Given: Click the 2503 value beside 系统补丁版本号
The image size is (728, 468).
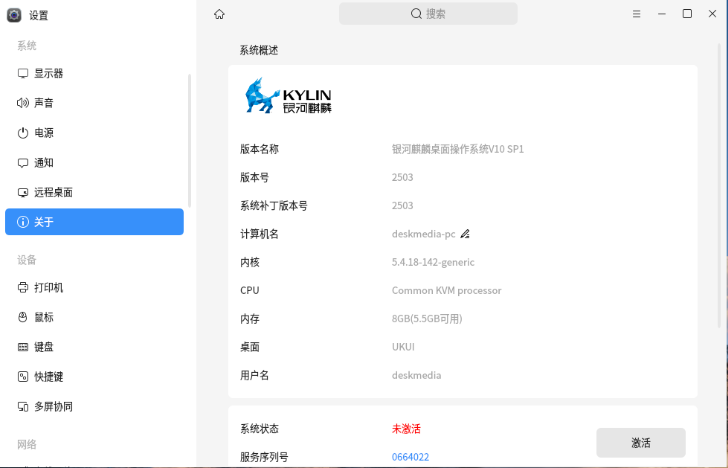Looking at the screenshot, I should tap(403, 206).
